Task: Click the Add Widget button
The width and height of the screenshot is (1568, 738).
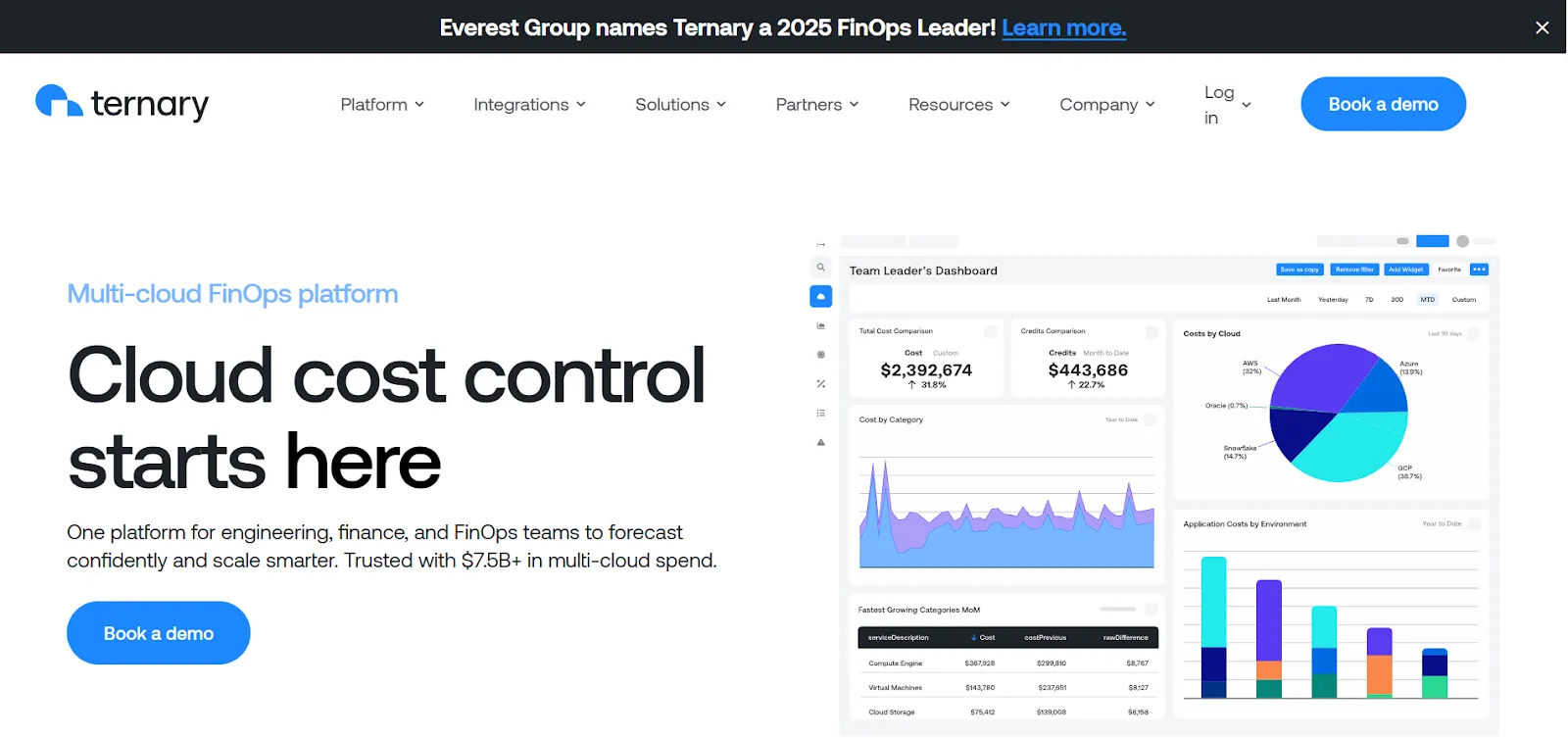Action: pos(1405,270)
